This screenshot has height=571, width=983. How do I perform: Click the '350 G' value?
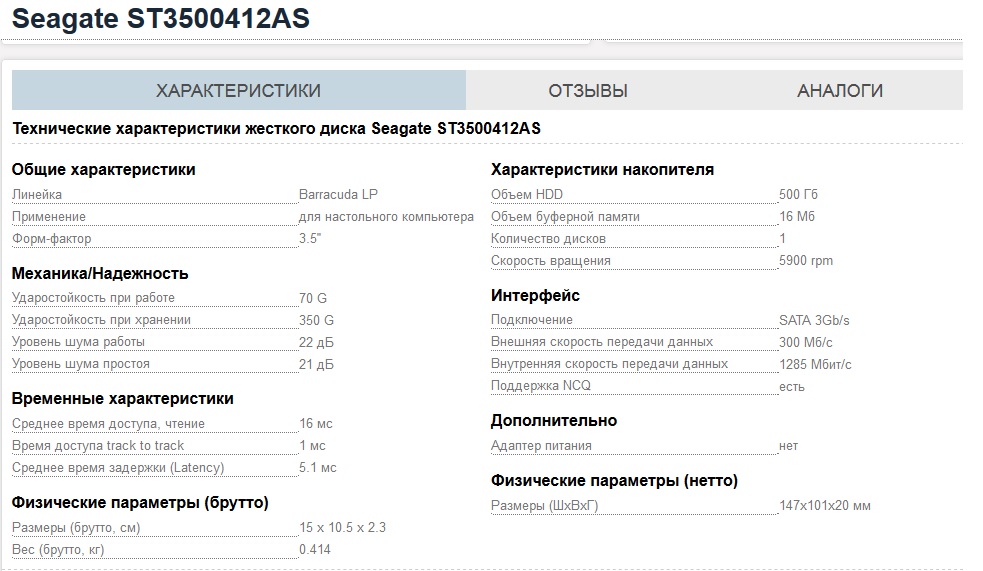316,320
